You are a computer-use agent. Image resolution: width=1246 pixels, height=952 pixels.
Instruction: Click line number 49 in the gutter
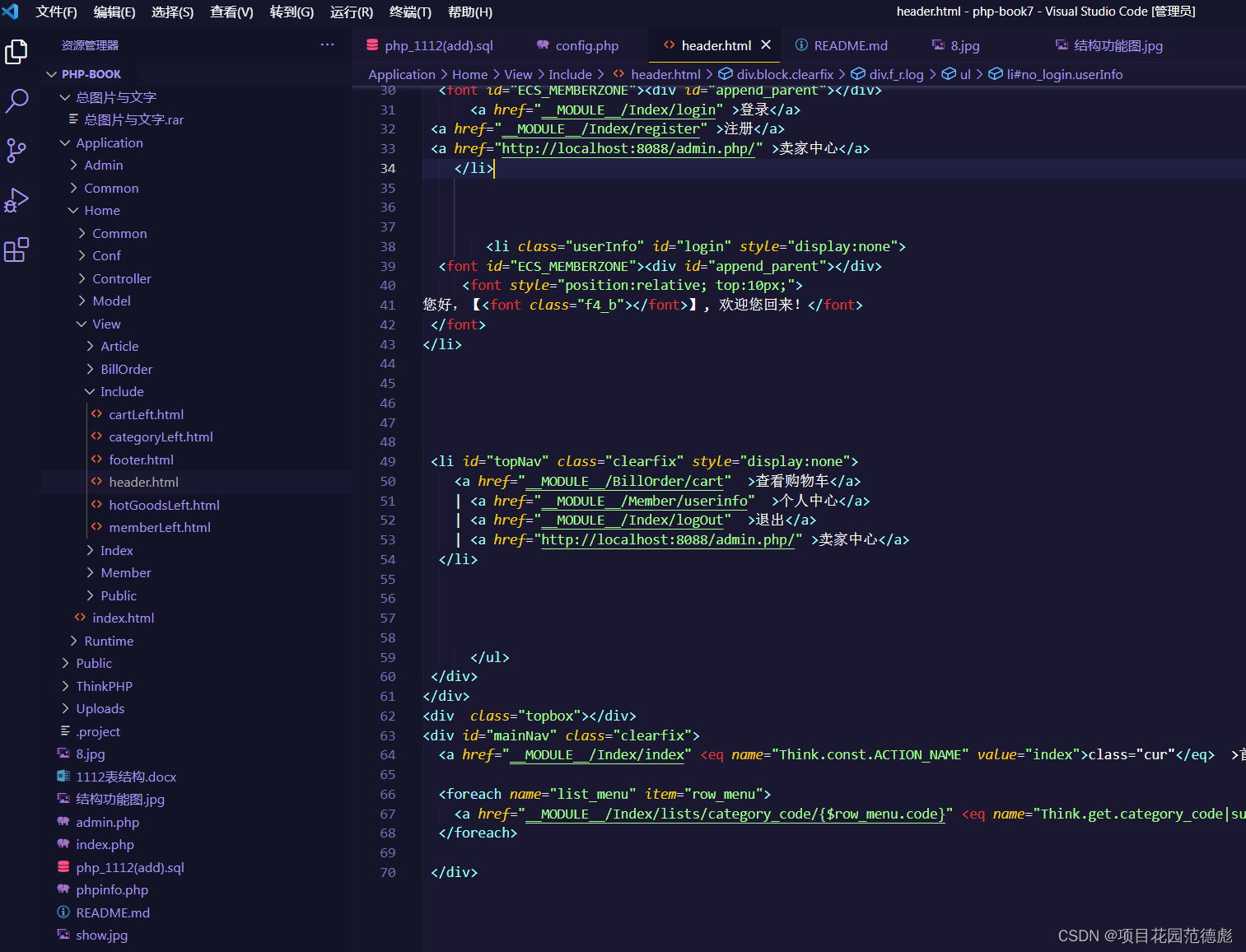tap(388, 461)
